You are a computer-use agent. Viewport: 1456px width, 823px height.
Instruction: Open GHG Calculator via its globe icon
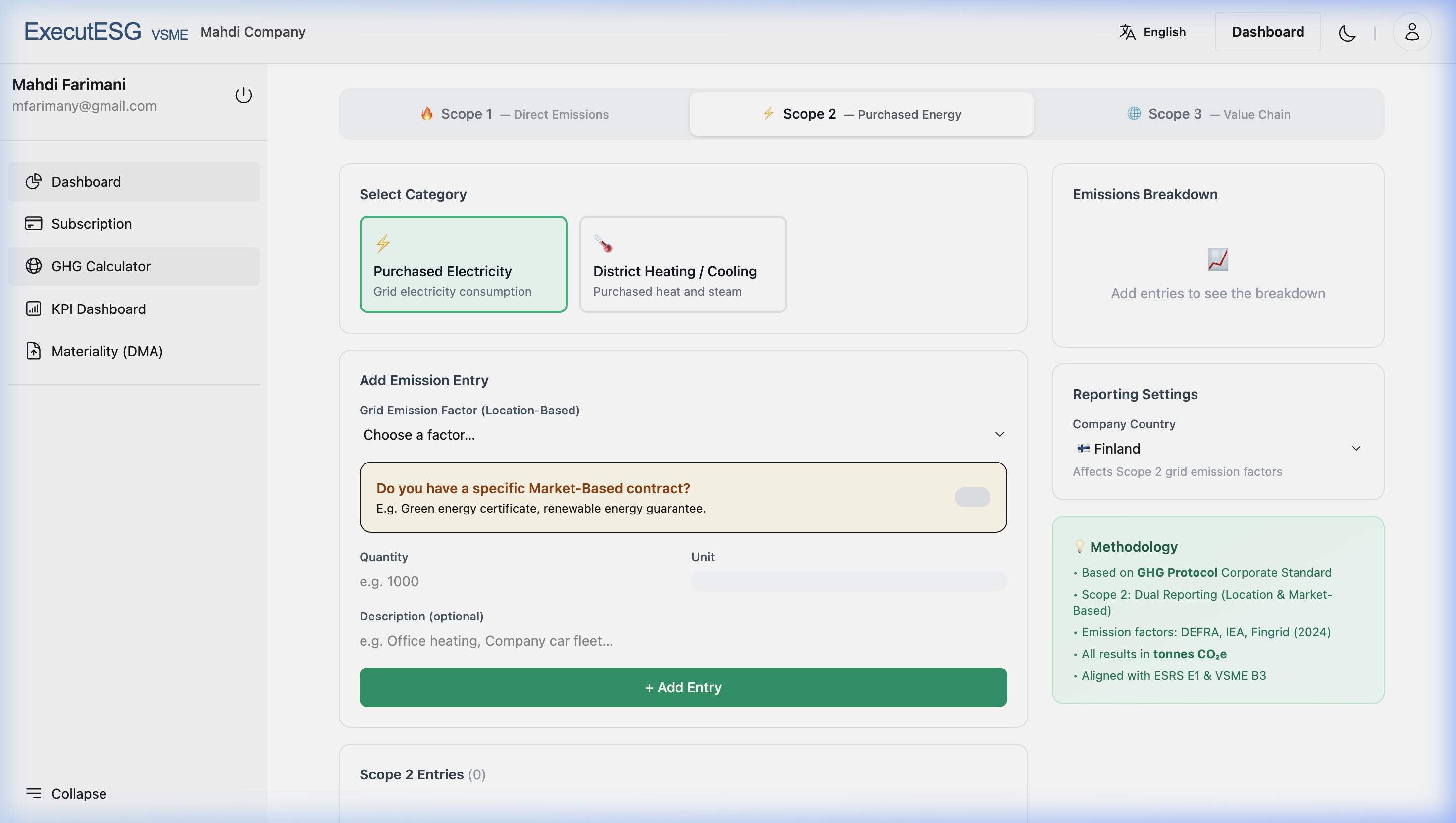[33, 265]
